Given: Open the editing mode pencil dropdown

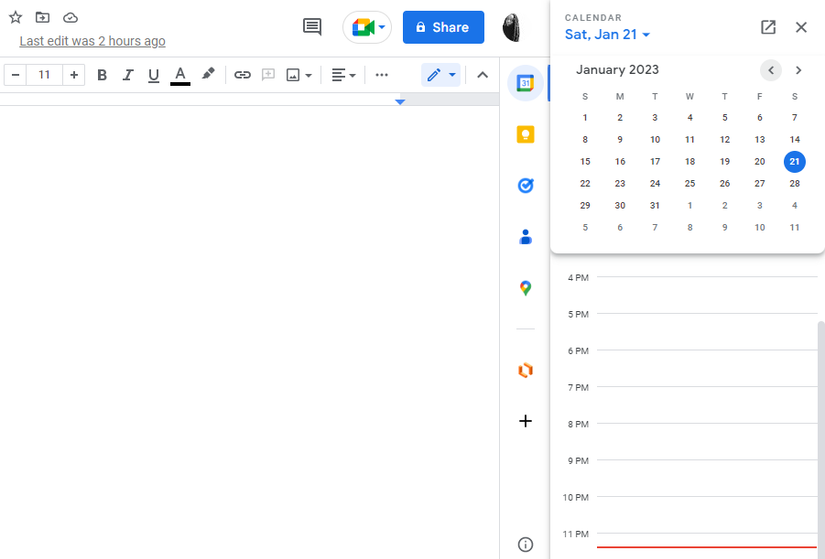Looking at the screenshot, I should click(x=440, y=75).
